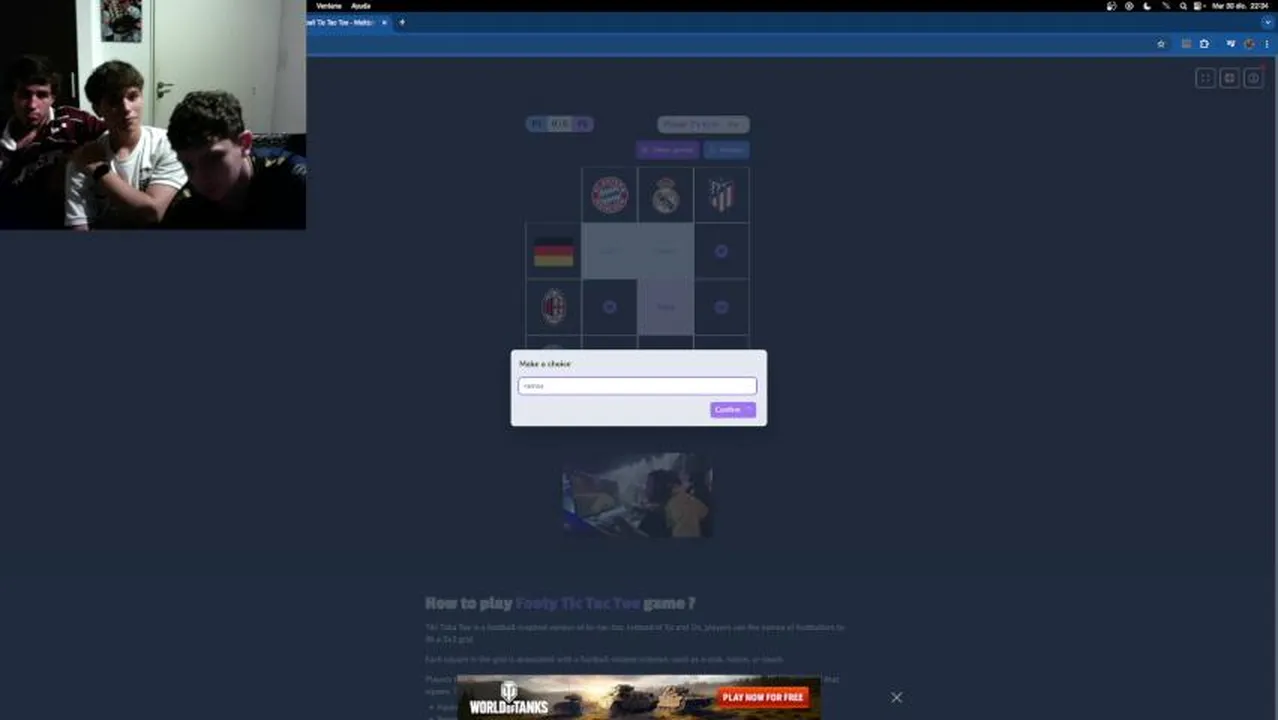Click the World of Tanks logo
The image size is (1278, 720).
tap(509, 698)
